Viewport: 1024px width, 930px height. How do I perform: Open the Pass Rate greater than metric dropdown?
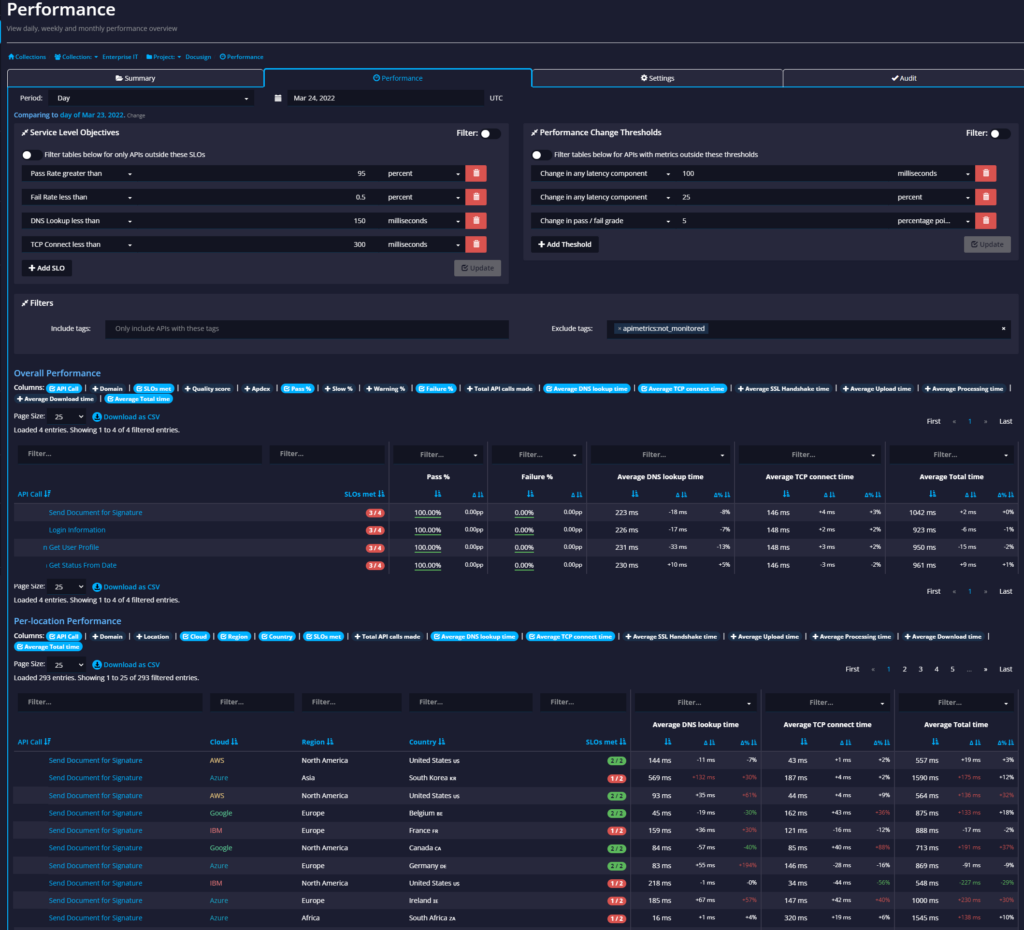(80, 174)
